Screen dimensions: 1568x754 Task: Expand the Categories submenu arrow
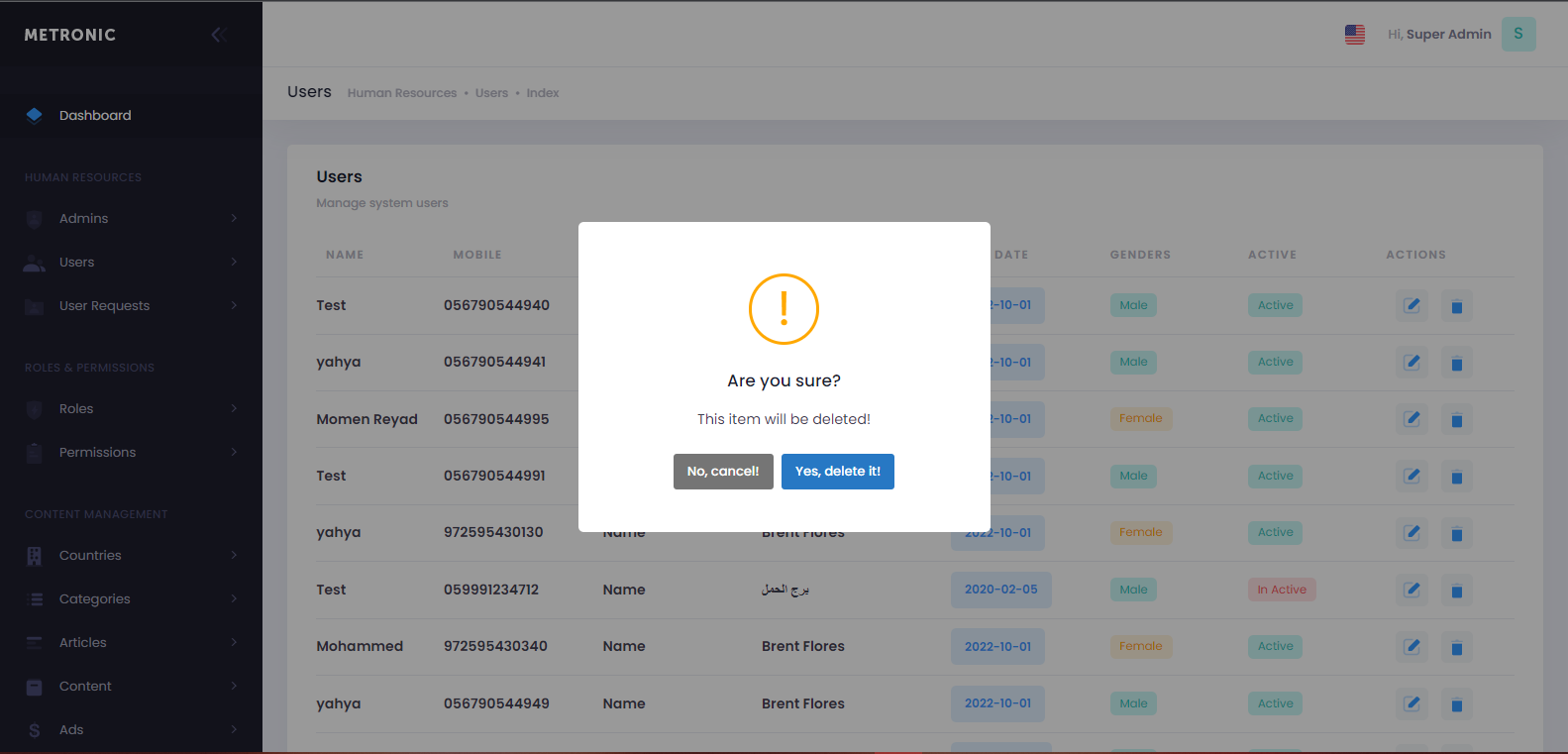234,598
